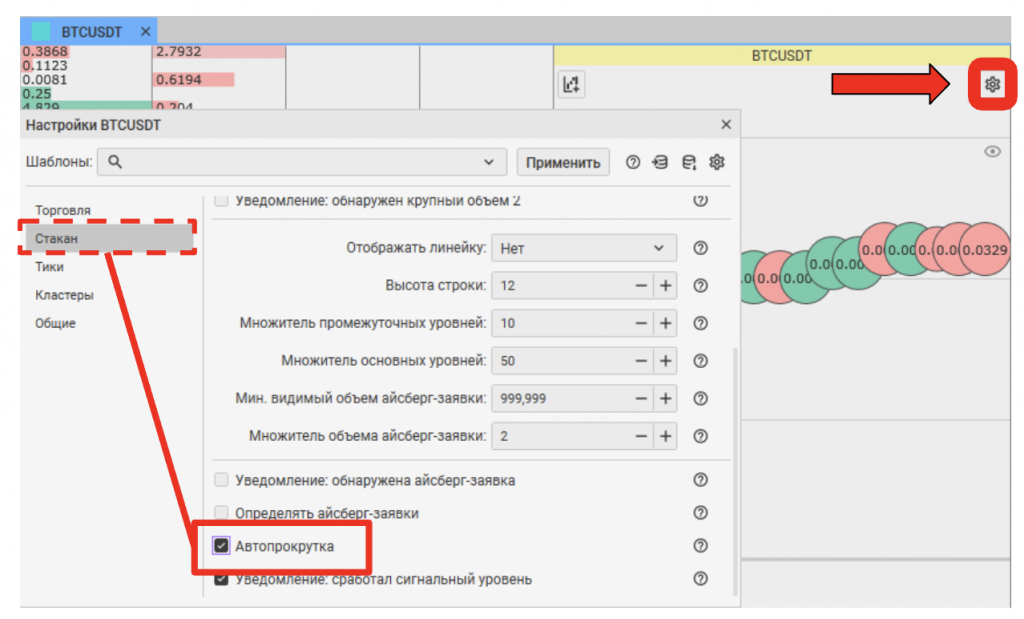Disable Уведомление: сработал сигнальный уровень
This screenshot has height=619, width=1024.
pyautogui.click(x=222, y=580)
